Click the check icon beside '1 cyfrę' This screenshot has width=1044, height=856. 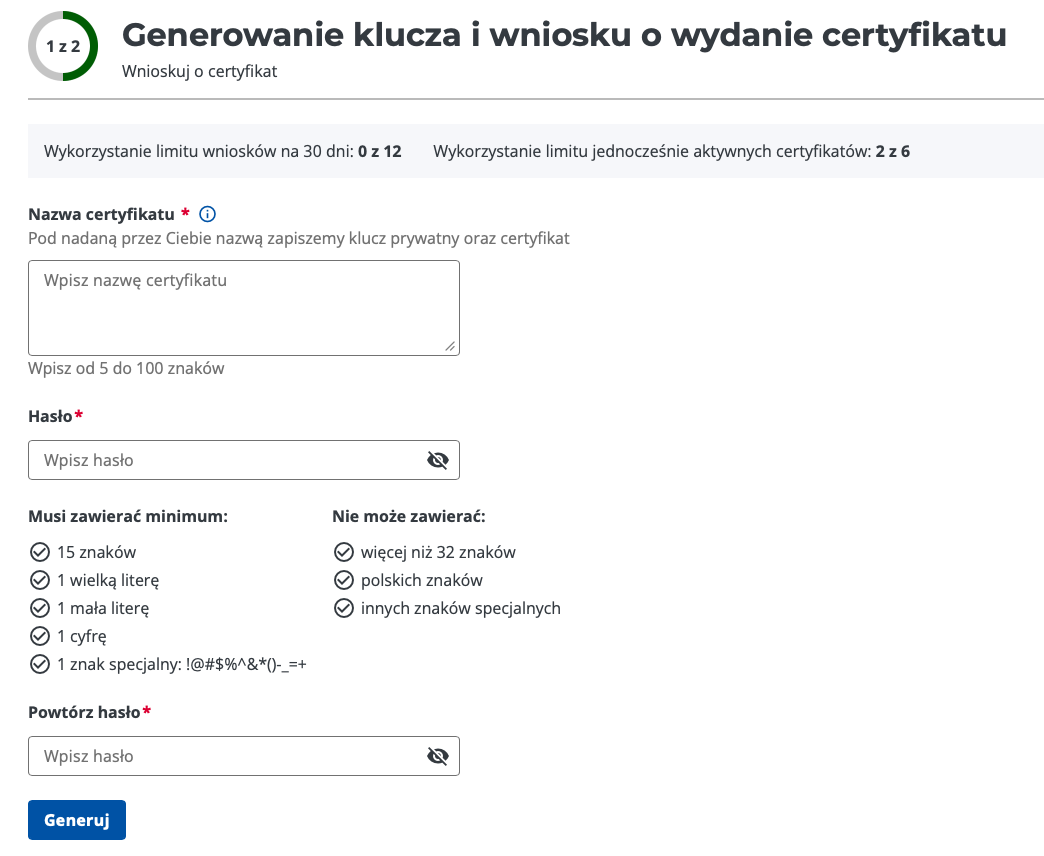coord(40,636)
